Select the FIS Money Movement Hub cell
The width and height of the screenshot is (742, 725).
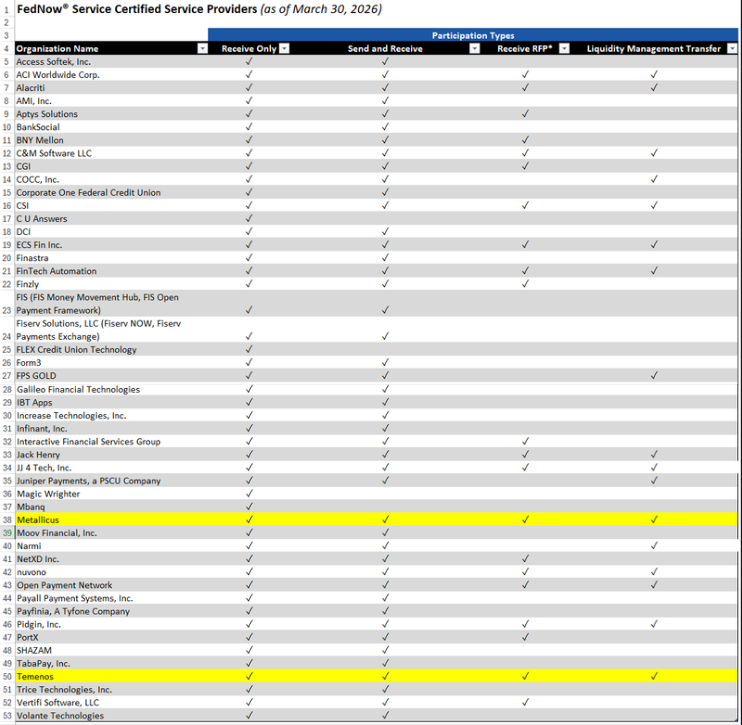(112, 304)
